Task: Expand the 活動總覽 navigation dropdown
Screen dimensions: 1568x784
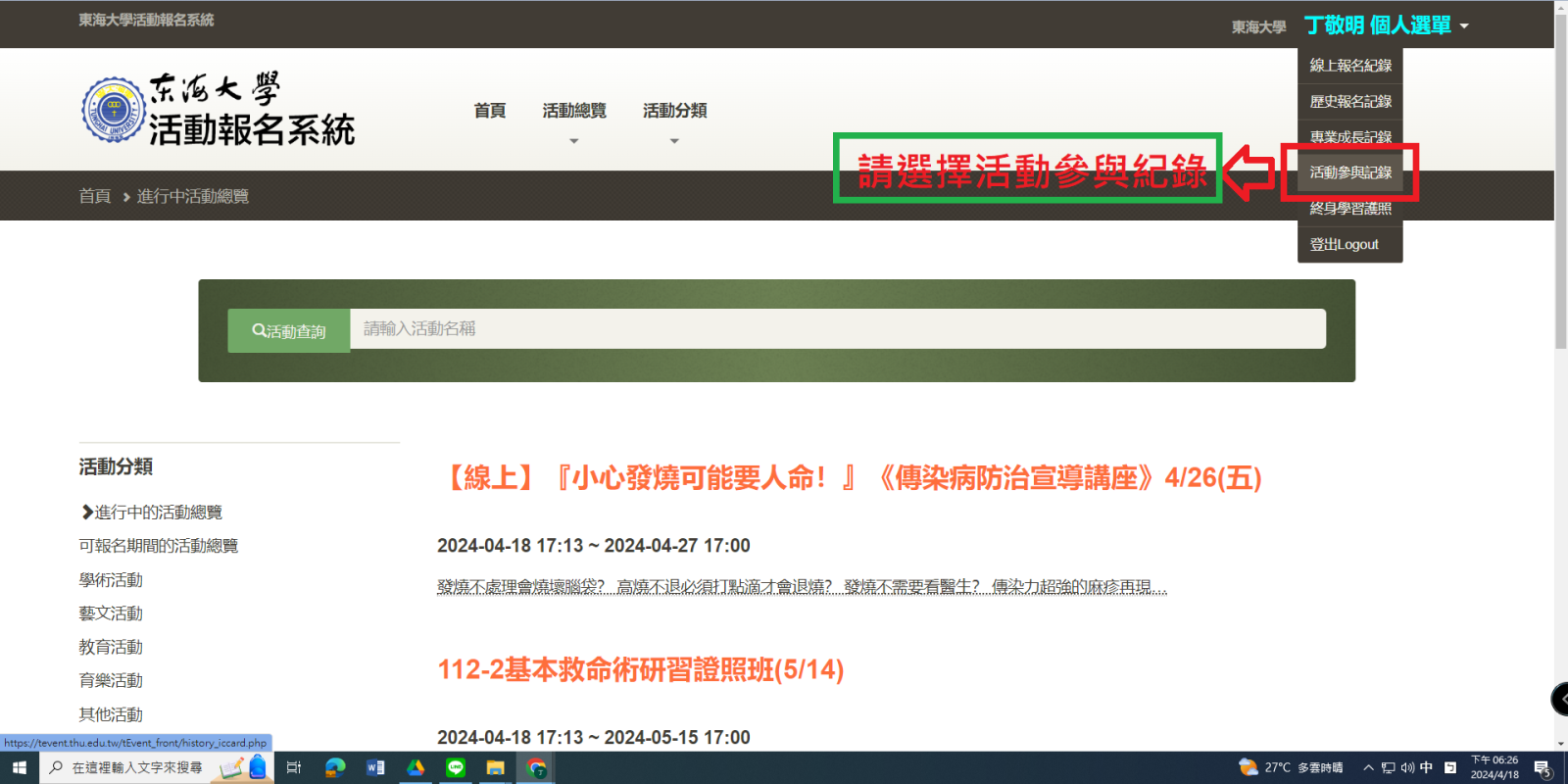Action: click(574, 111)
